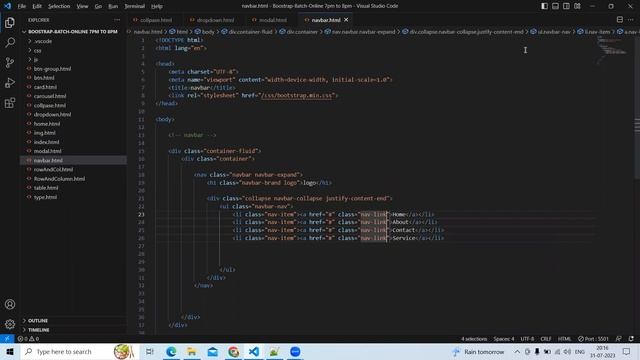Open the View menu
The height and width of the screenshot is (360, 640).
[x=82, y=6]
